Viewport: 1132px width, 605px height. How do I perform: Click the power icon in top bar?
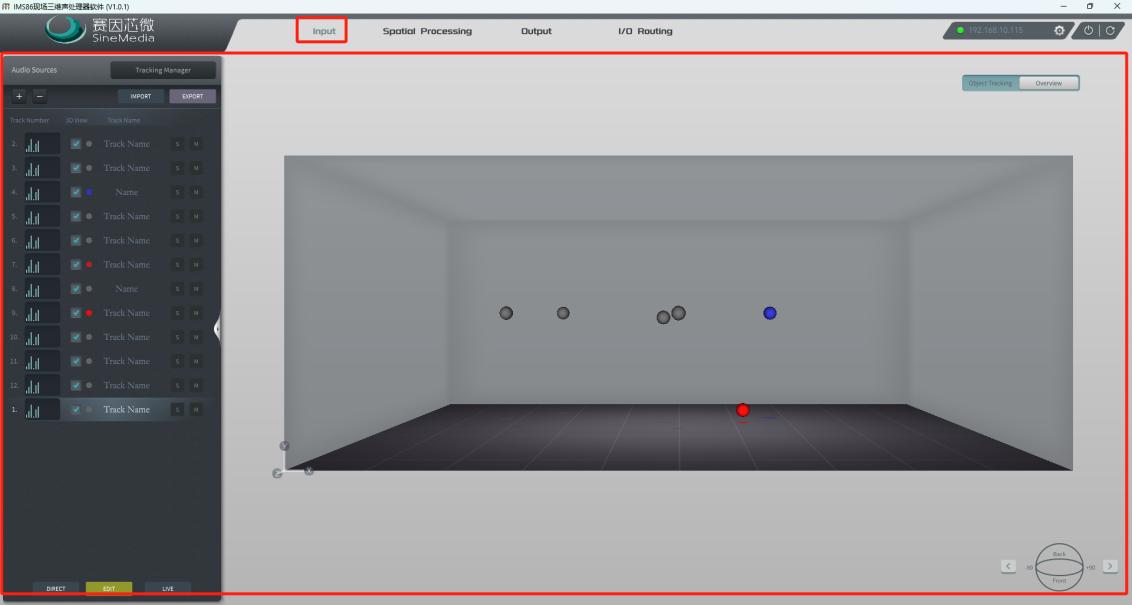tap(1088, 30)
